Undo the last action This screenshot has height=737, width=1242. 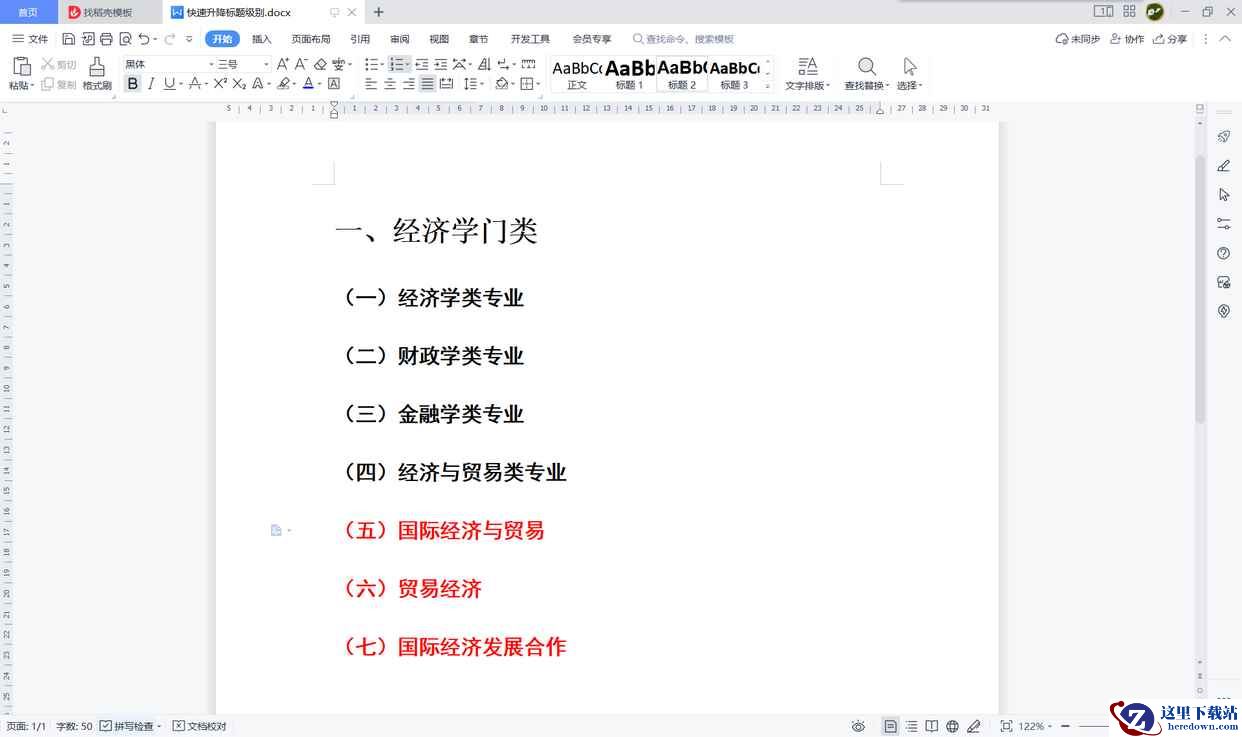point(144,39)
